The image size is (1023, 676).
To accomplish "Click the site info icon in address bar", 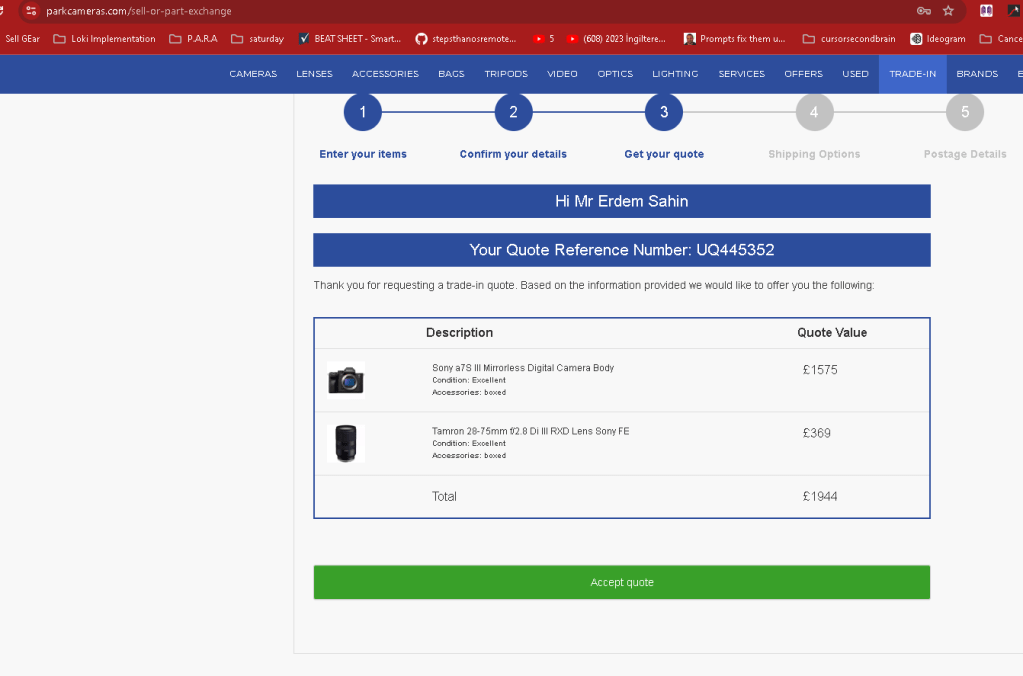I will 31,10.
